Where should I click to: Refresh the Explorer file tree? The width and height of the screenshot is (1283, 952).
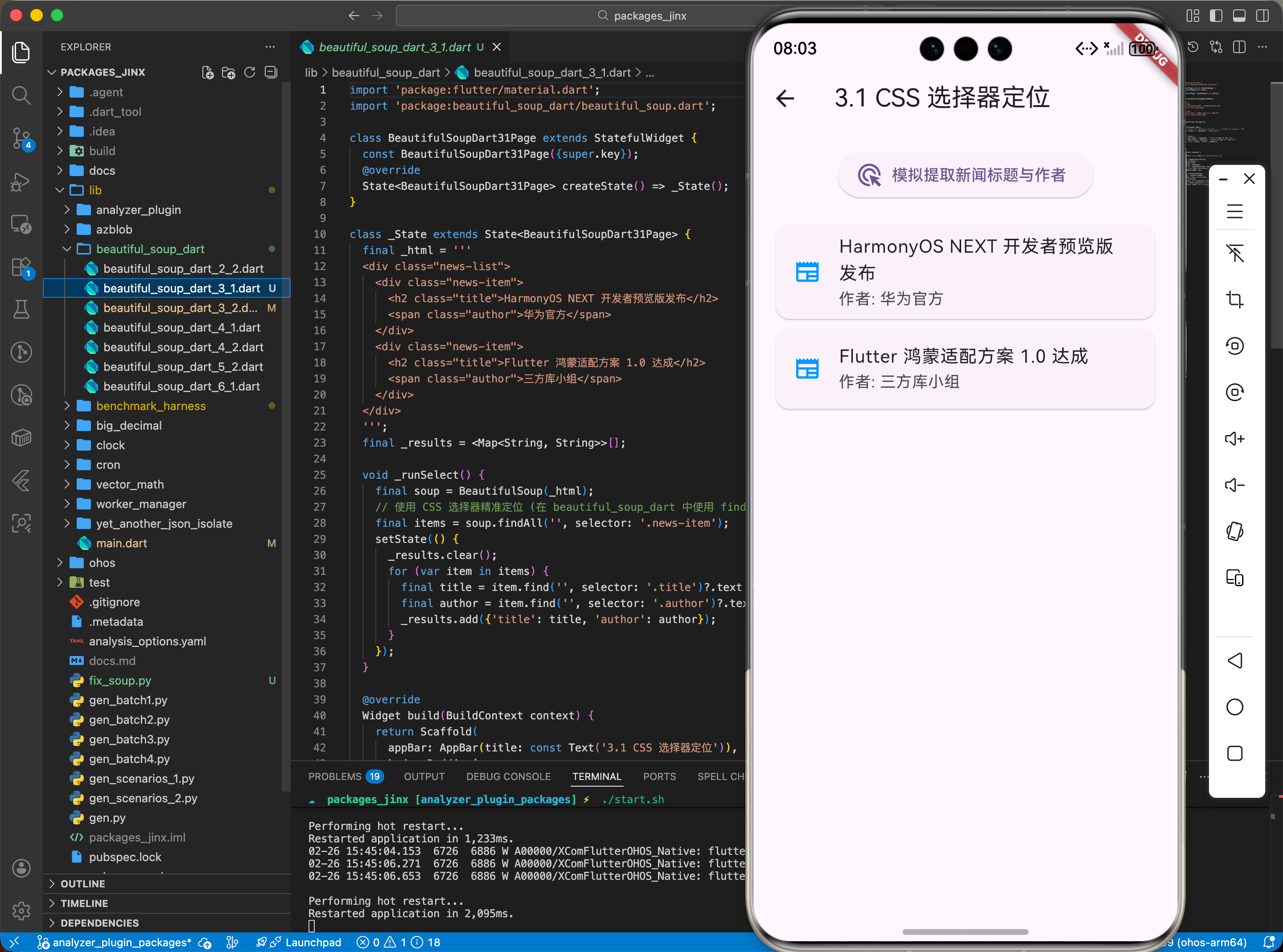(250, 73)
